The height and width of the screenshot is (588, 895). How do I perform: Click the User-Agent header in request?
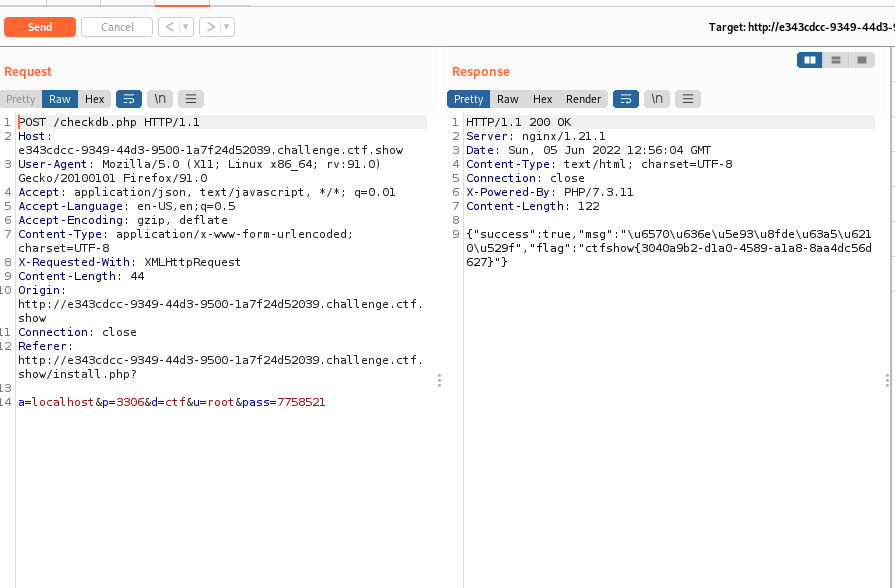[199, 171]
